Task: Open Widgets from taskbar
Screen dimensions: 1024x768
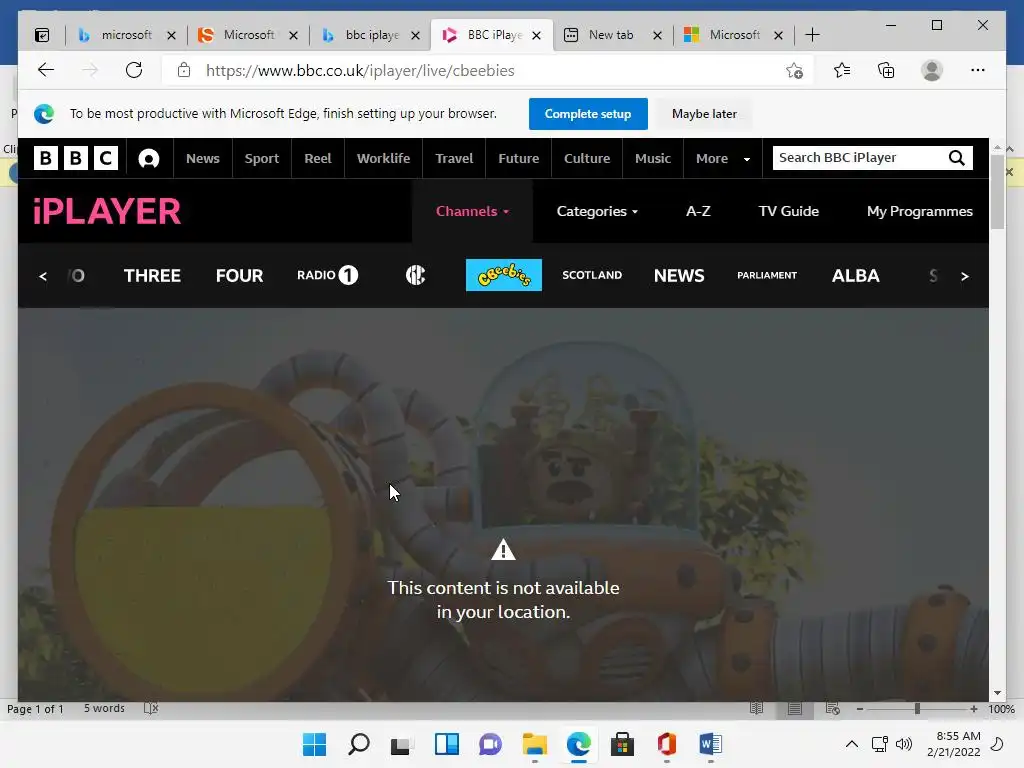Action: (x=447, y=744)
